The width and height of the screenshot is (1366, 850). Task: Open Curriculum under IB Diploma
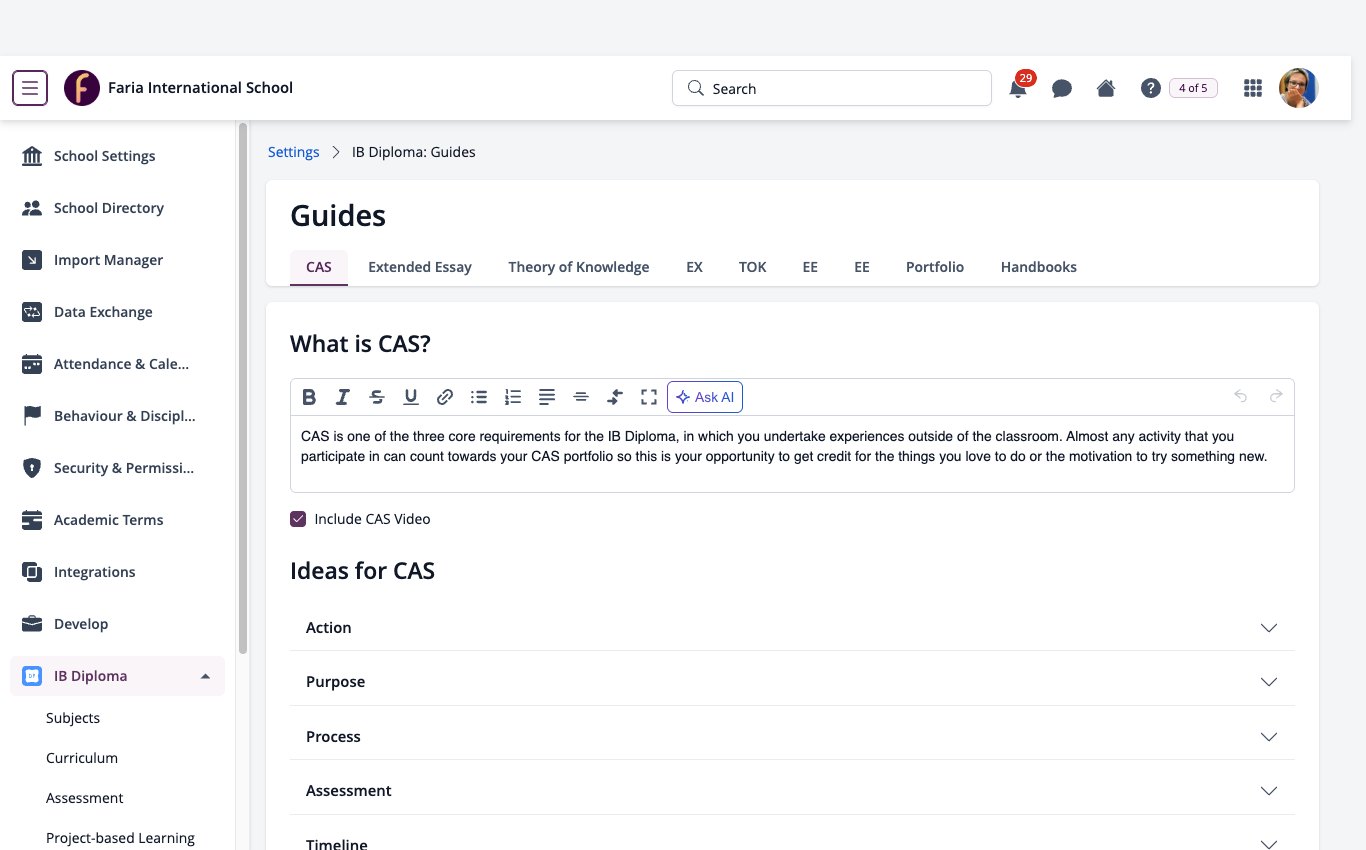(82, 758)
